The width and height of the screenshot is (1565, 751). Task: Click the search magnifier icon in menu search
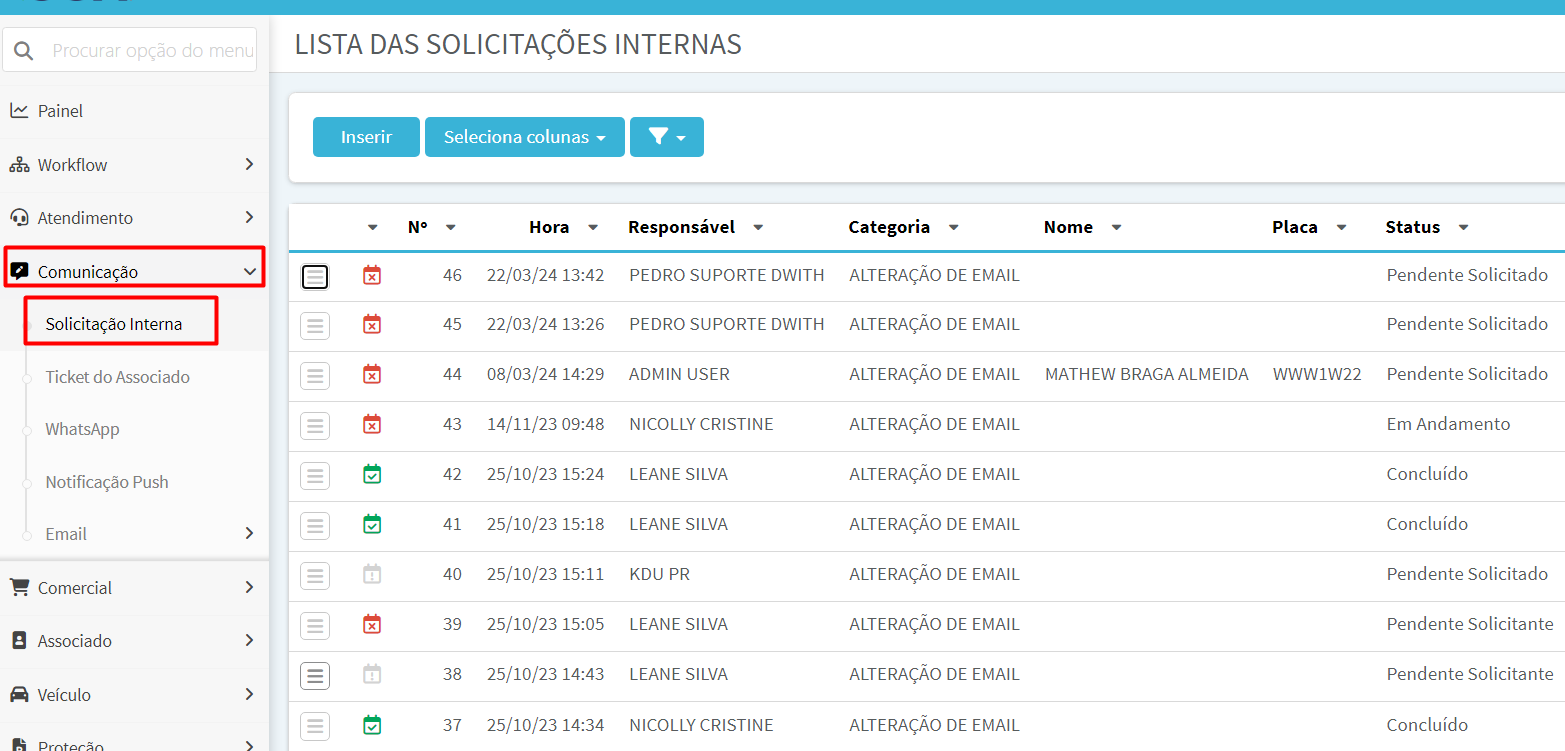[23, 51]
